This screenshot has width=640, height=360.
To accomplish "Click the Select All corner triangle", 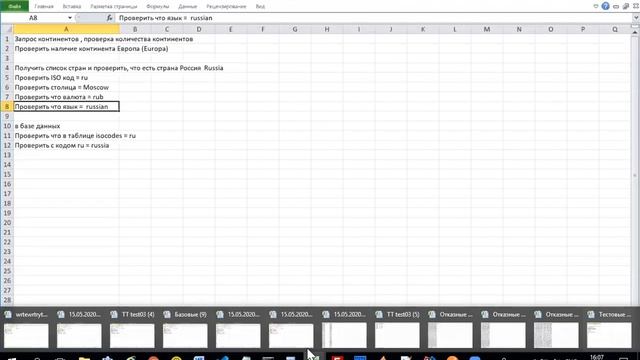I will (7, 29).
